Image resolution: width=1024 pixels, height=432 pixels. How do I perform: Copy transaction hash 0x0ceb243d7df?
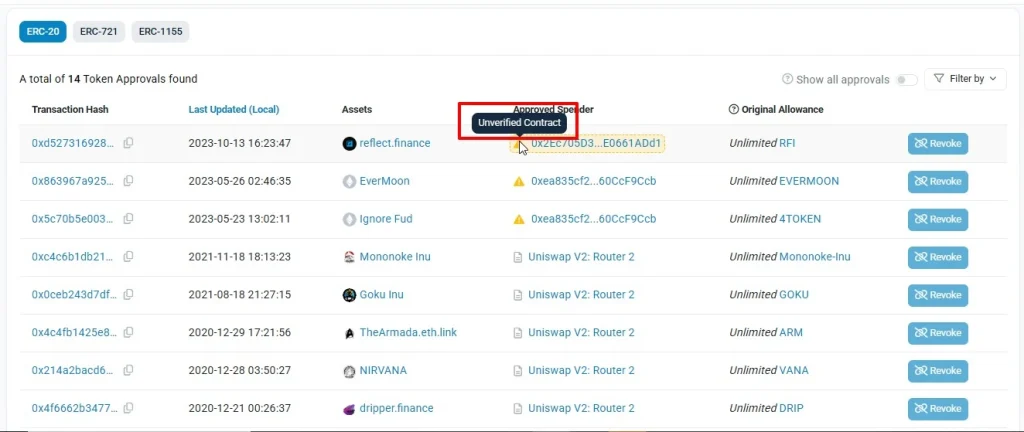pyautogui.click(x=129, y=294)
